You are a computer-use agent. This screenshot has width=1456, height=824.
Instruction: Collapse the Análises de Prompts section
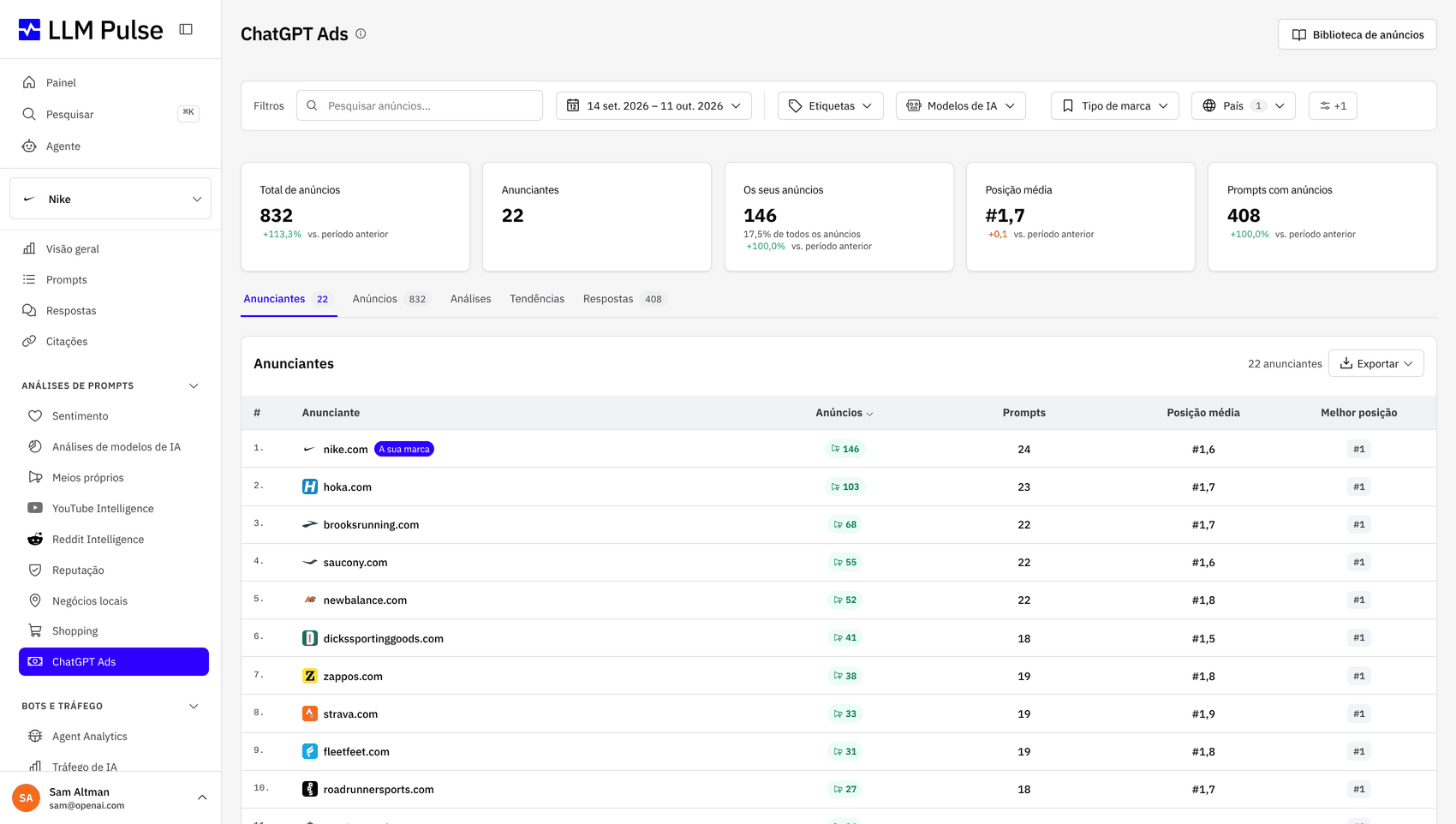[194, 385]
